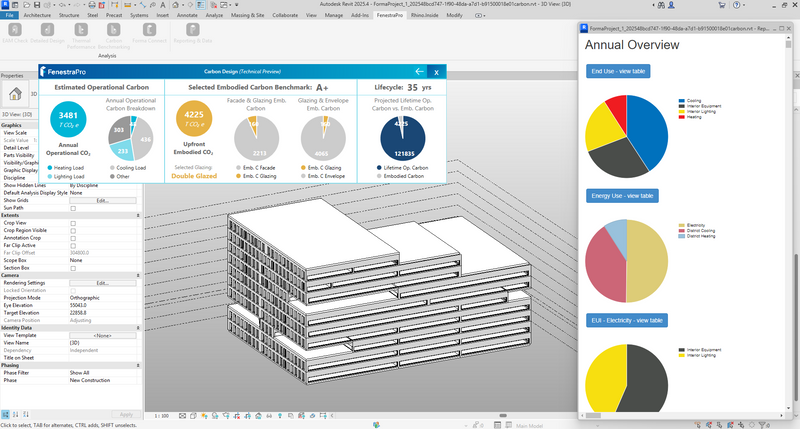This screenshot has height=429, width=800.
Task: Click the Open file icon in quick access toolbar
Action: pyautogui.click(x=27, y=5)
